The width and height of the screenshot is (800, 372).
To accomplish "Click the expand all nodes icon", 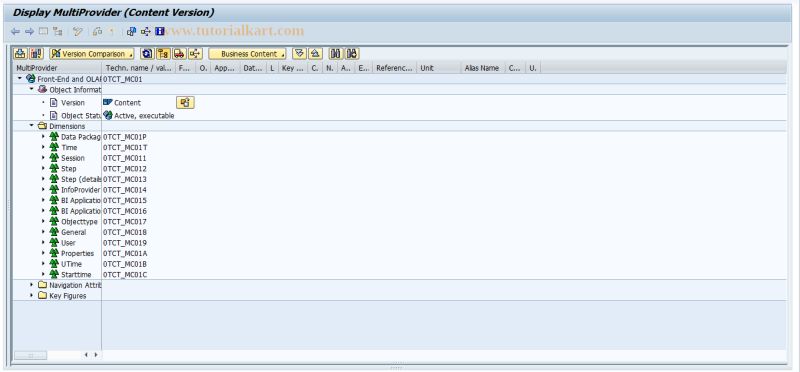I will (x=299, y=54).
